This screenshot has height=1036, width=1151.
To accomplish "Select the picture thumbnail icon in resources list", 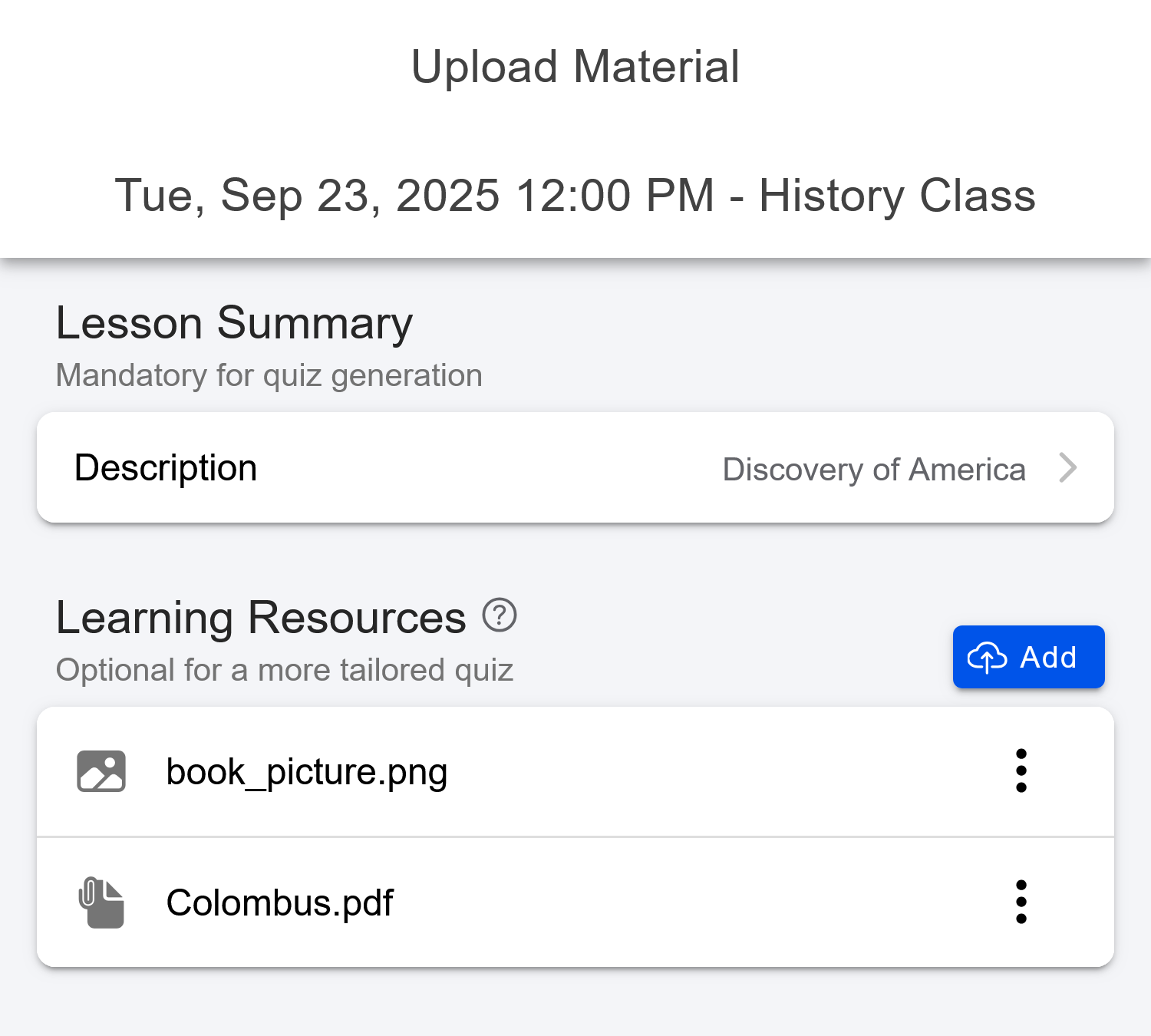I will [x=102, y=771].
